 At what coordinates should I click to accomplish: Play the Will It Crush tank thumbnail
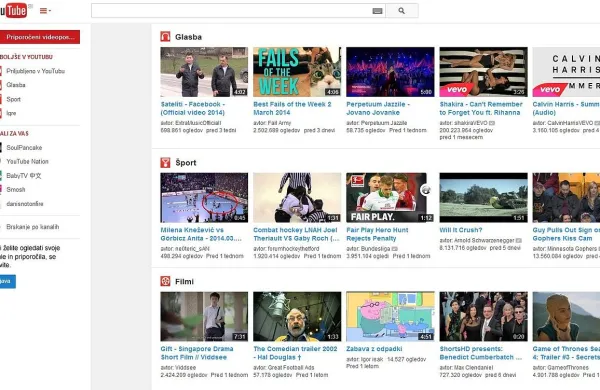483,197
